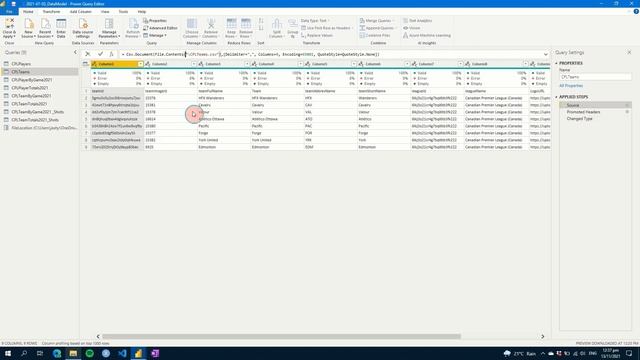
Task: Open Data source settings
Action: pos(83,29)
